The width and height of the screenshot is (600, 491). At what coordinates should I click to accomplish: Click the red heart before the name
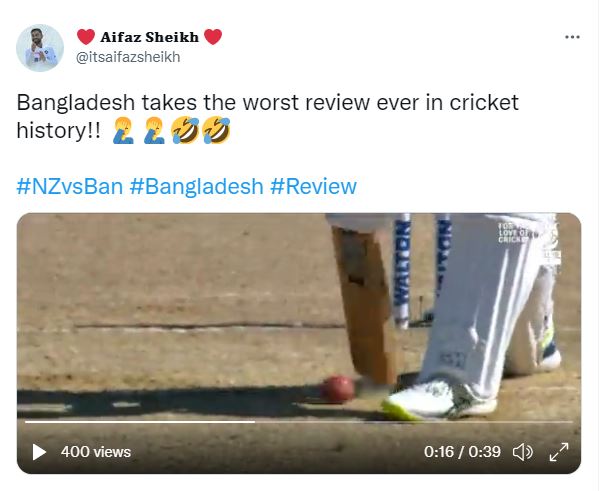86,37
